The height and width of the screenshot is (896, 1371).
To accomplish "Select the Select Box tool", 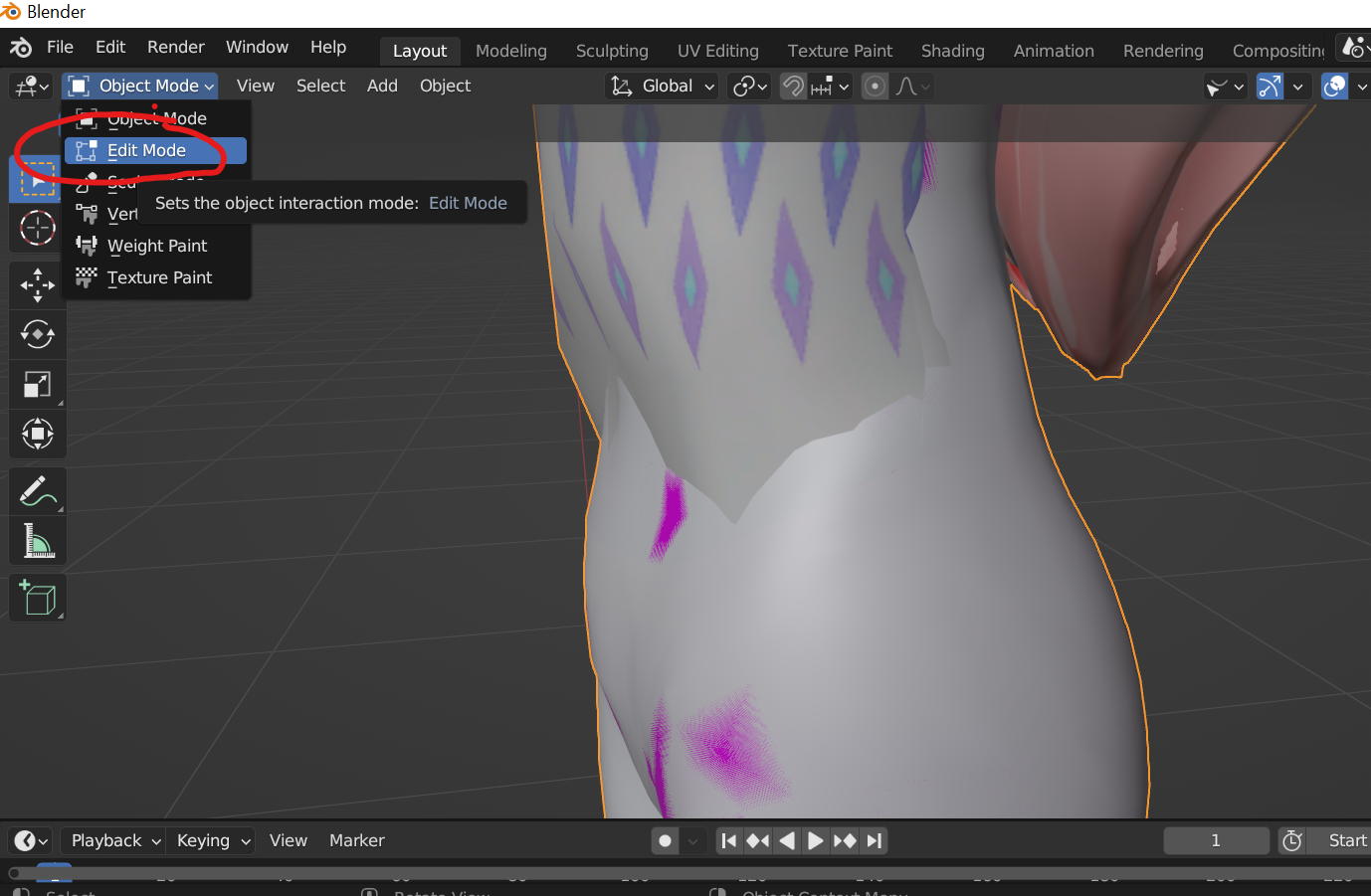I will (x=38, y=179).
